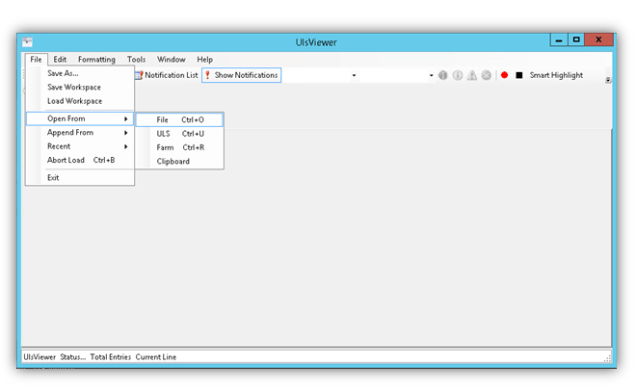Select ULS Ctrl+U in submenu
The height and width of the screenshot is (390, 636).
click(179, 133)
